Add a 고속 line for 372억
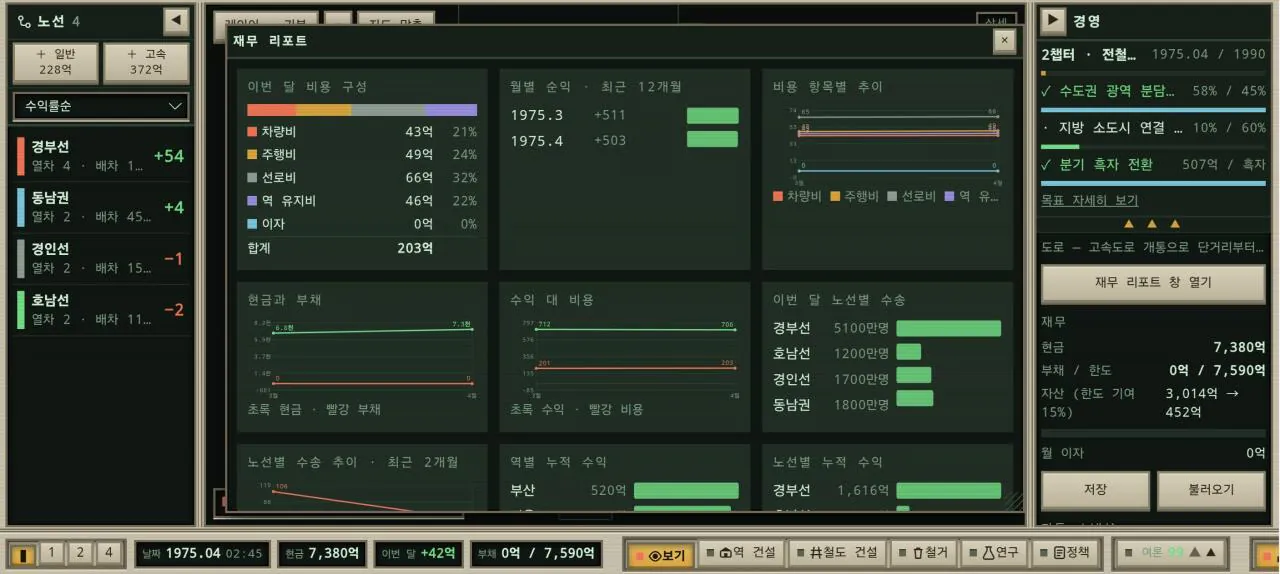The height and width of the screenshot is (574, 1280). click(x=146, y=62)
